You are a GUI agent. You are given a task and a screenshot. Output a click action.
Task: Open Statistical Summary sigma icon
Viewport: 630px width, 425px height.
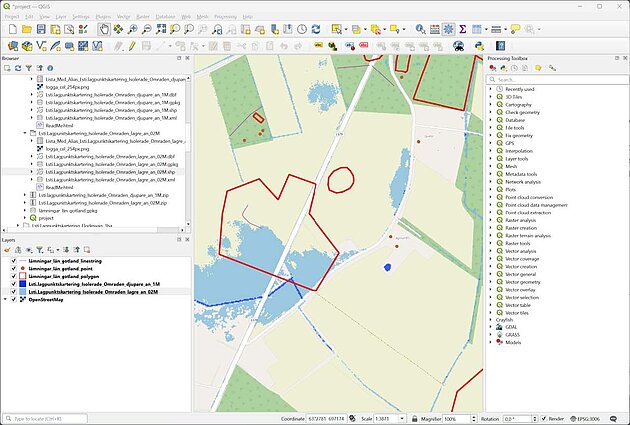point(462,29)
